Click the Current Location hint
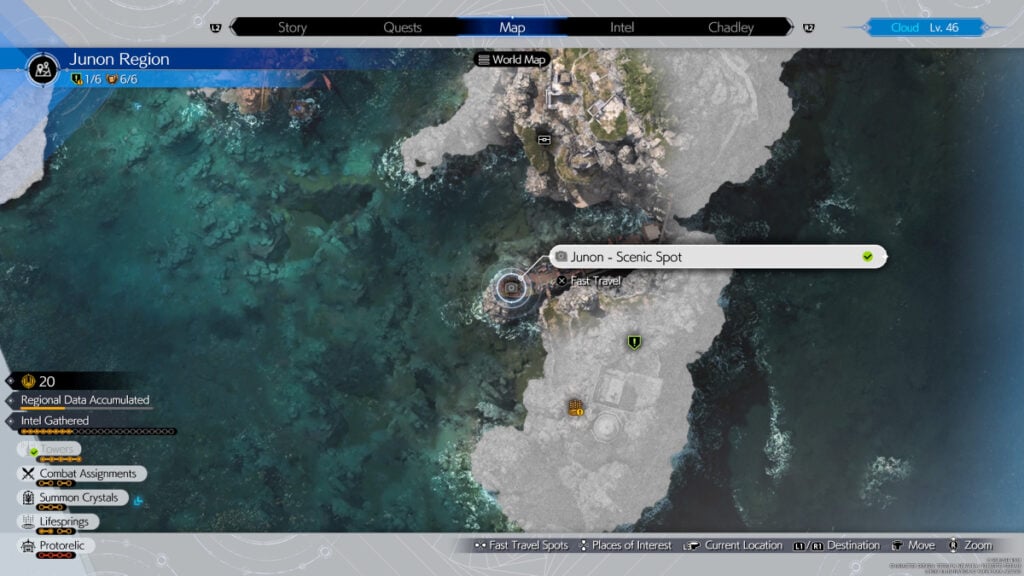Viewport: 1024px width, 576px height. [735, 545]
